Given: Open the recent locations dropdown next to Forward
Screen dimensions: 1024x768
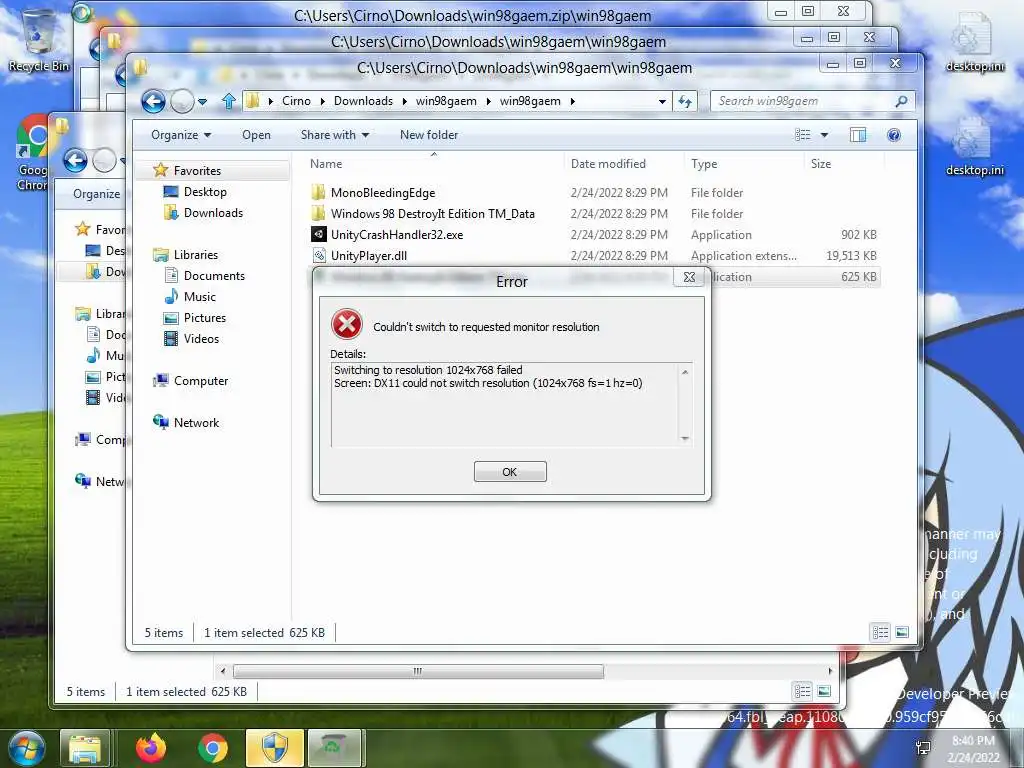Looking at the screenshot, I should [x=202, y=101].
